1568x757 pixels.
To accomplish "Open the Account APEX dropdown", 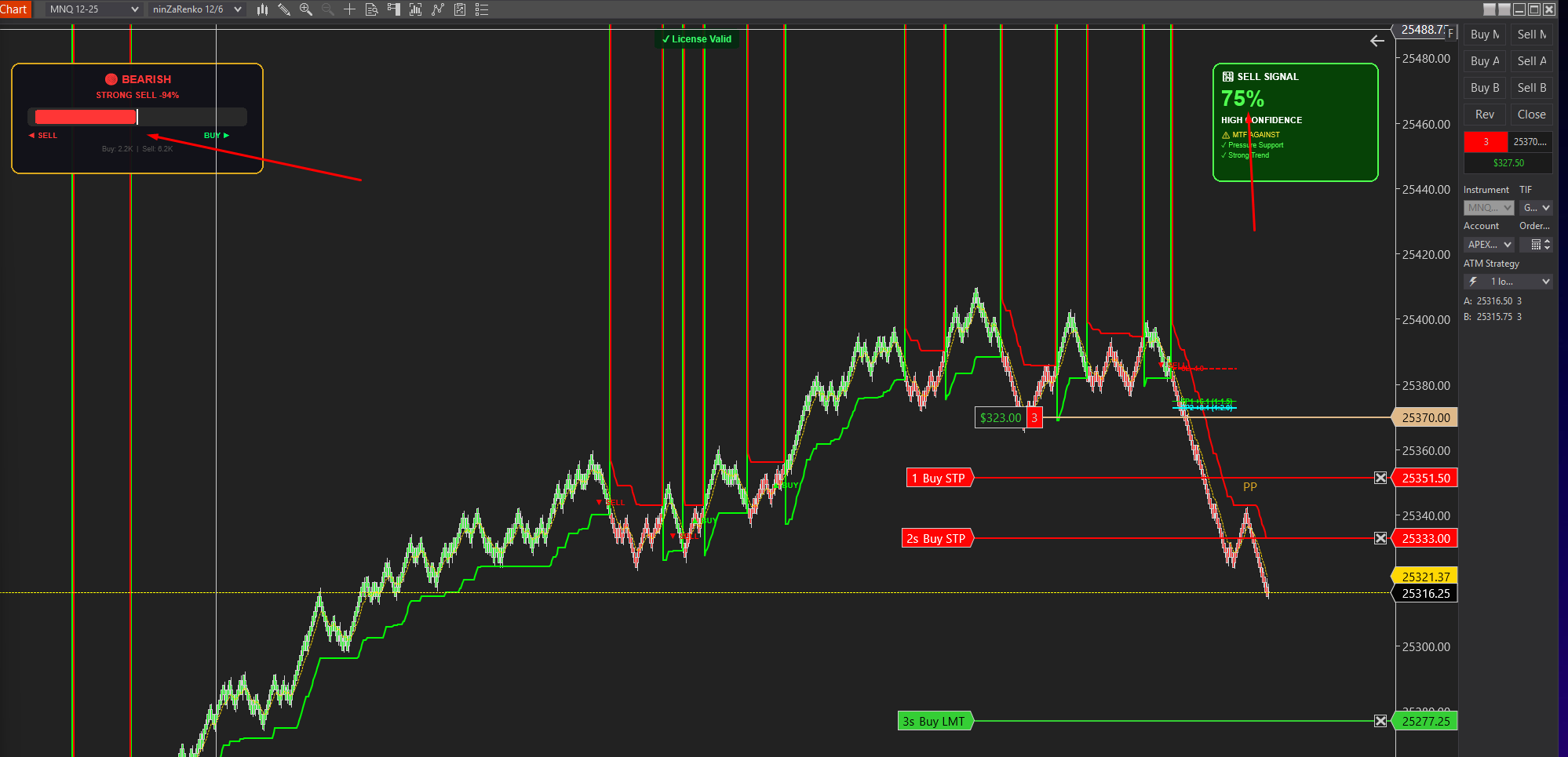I will coord(1487,244).
